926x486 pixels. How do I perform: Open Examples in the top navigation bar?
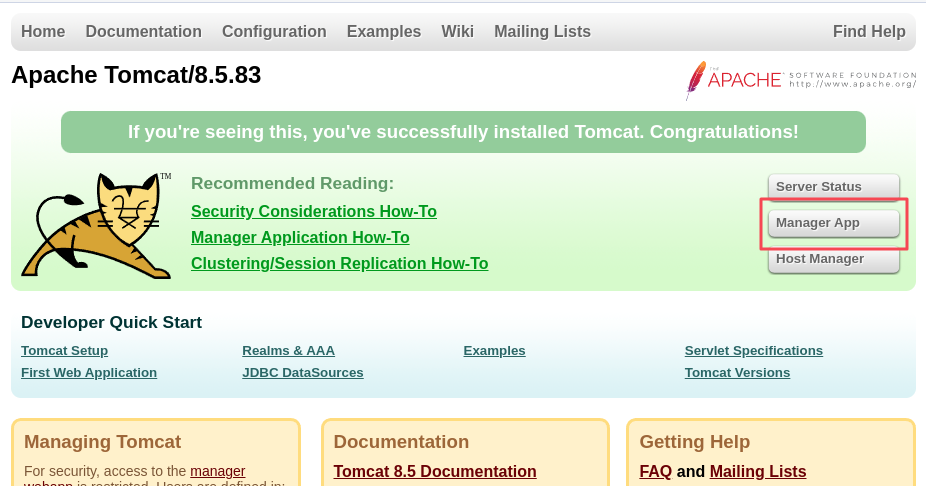384,31
